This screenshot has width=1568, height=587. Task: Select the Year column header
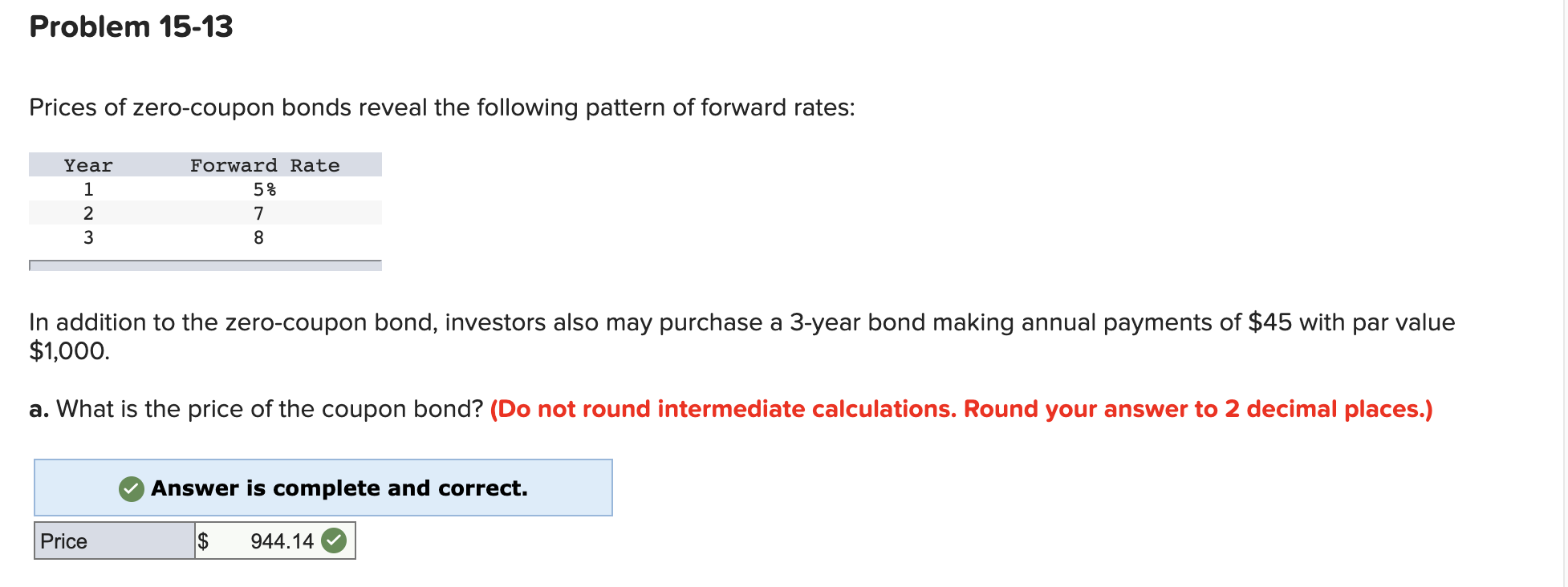click(x=88, y=165)
